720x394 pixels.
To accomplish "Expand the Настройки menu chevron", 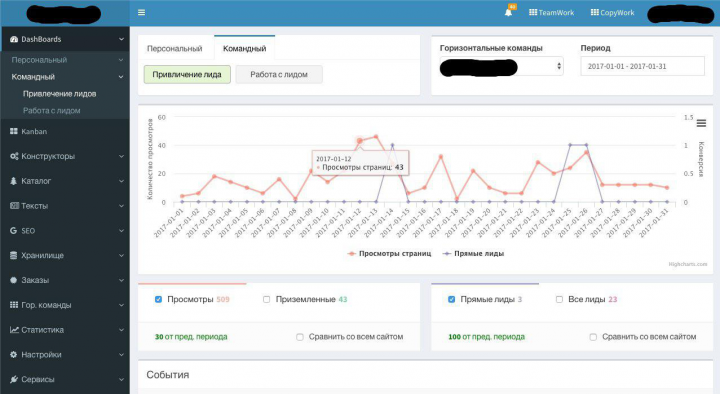I will pyautogui.click(x=121, y=355).
